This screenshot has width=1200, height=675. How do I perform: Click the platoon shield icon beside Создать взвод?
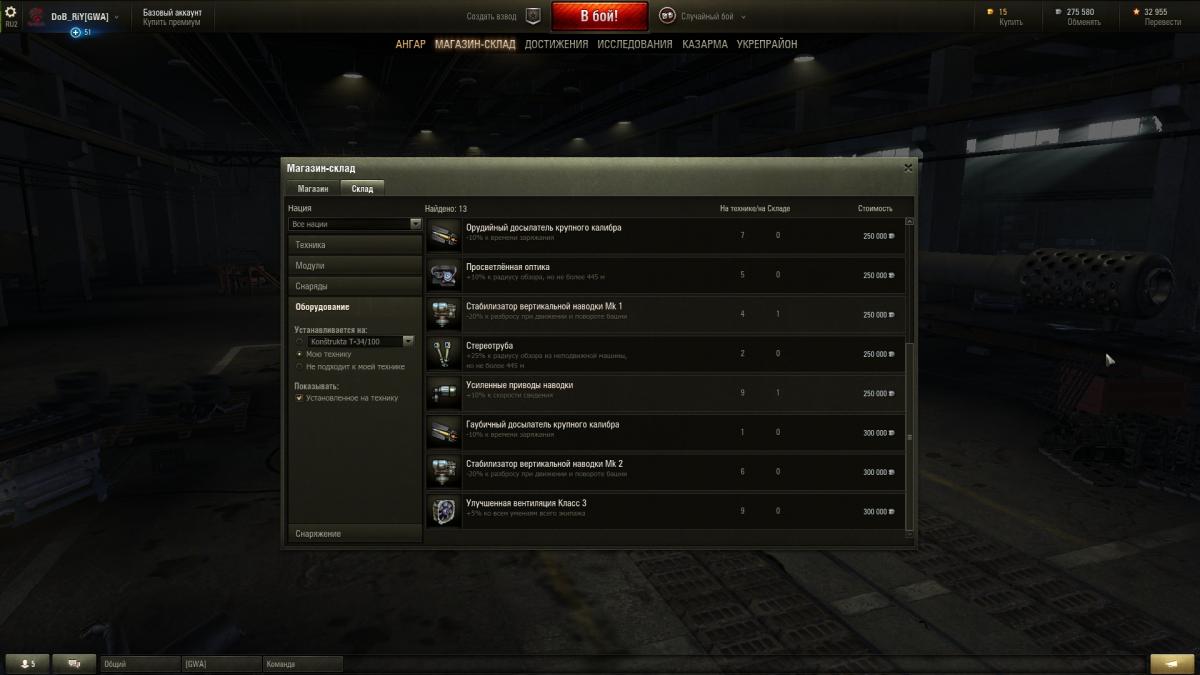534,16
